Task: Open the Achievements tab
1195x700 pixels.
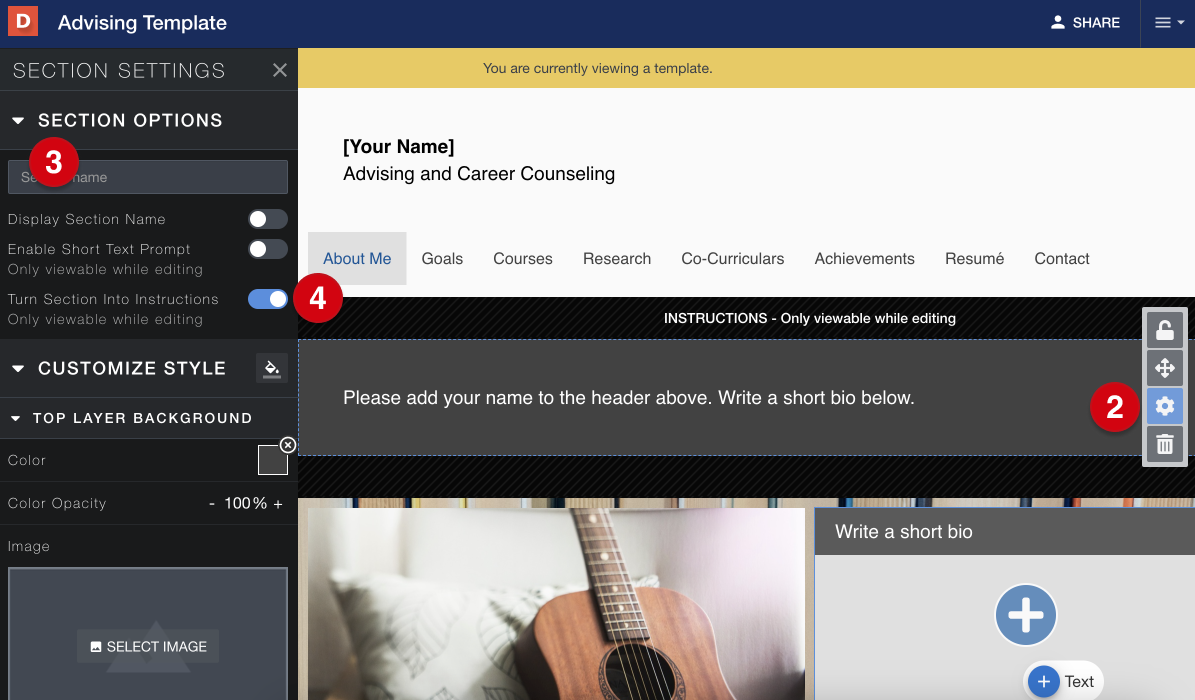Action: click(x=864, y=258)
